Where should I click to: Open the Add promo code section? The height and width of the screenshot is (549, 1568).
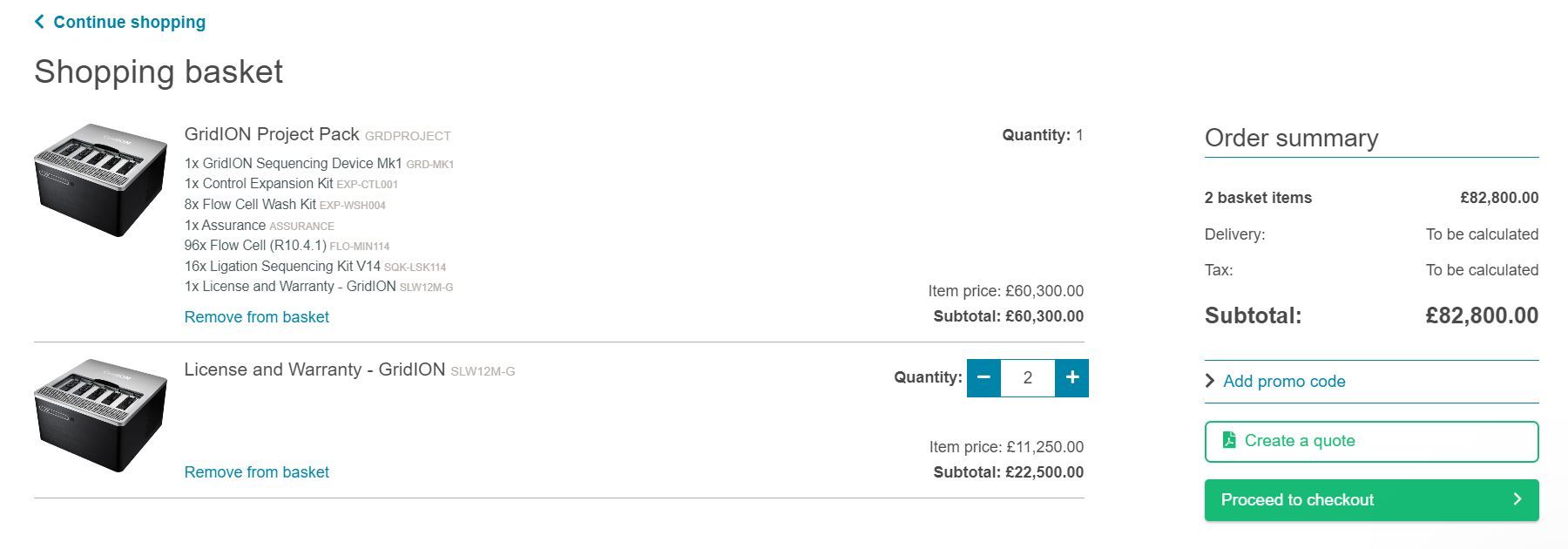[1284, 381]
